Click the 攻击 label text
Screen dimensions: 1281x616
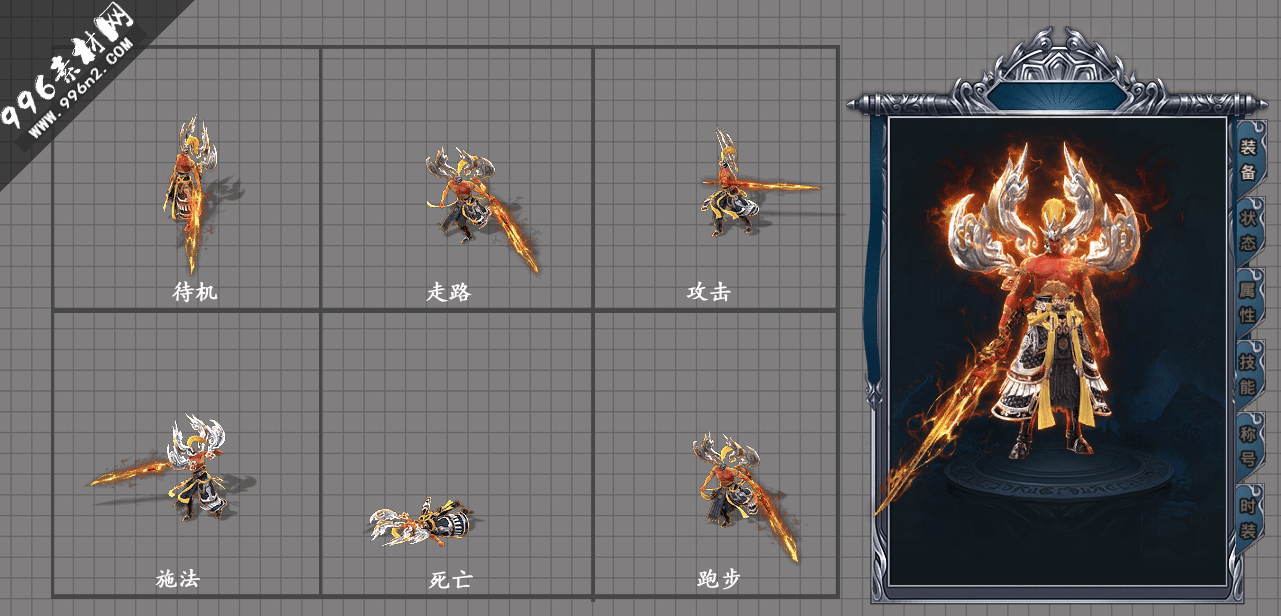(x=708, y=292)
